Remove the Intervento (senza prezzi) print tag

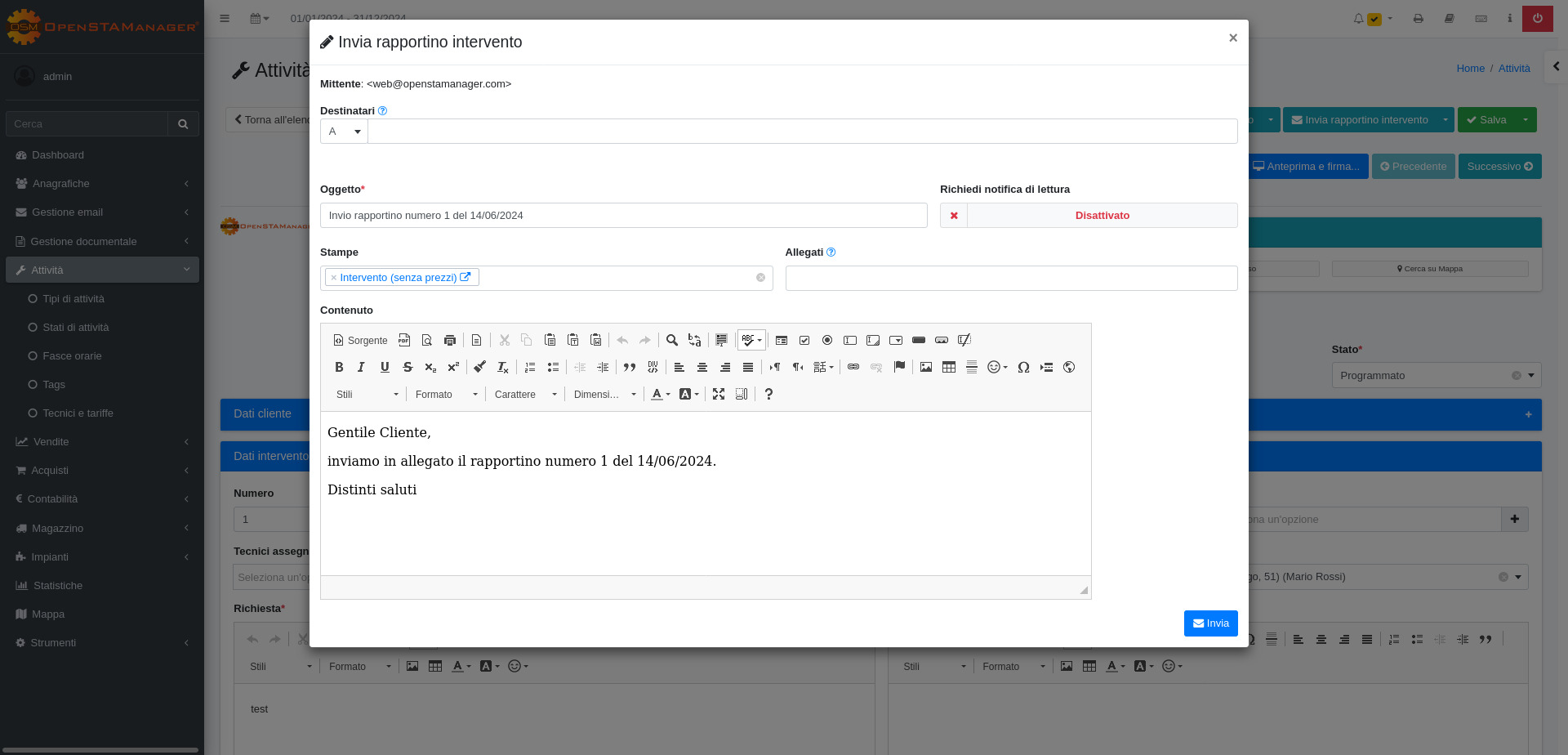pos(333,278)
